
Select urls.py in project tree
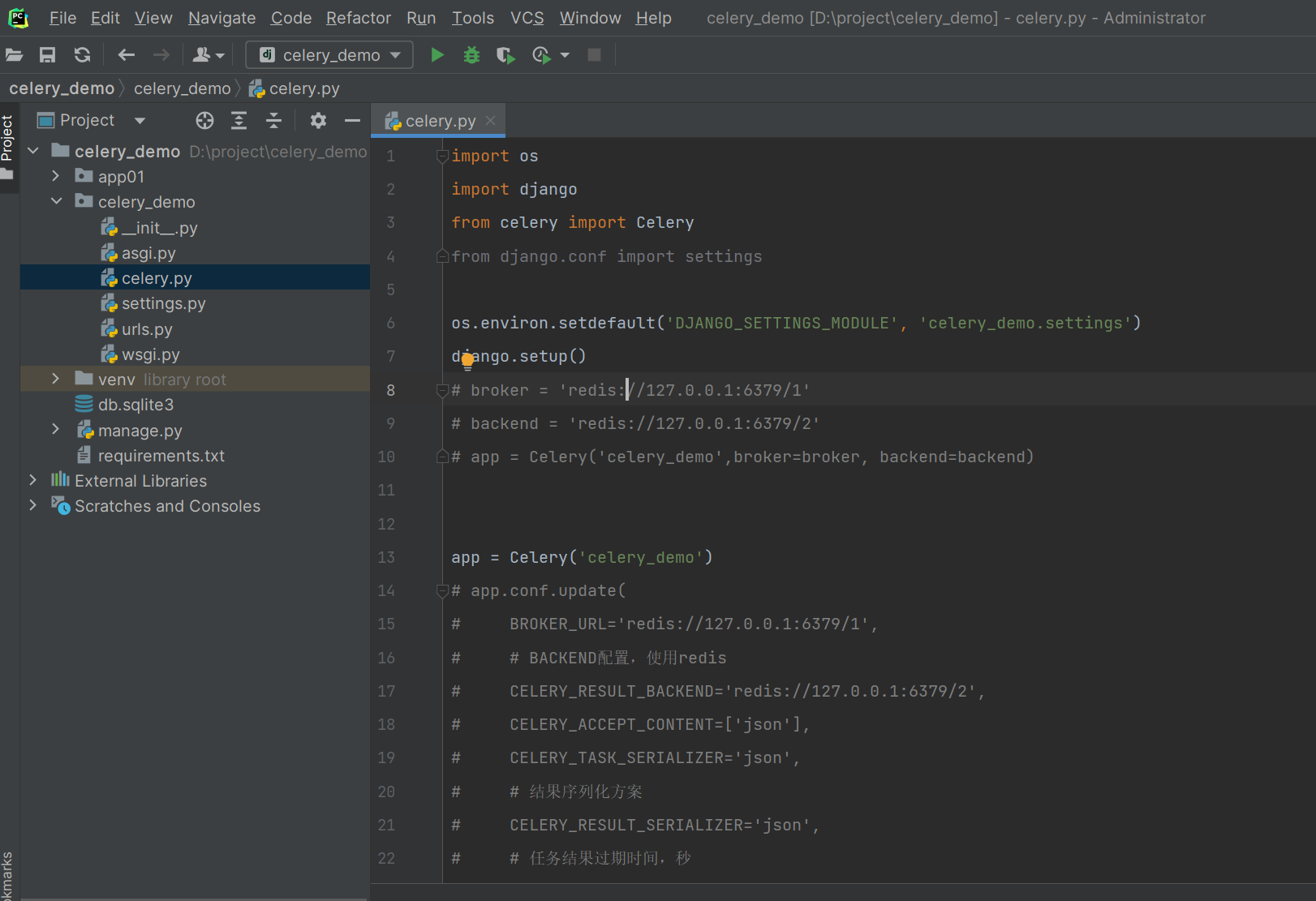coord(195,328)
